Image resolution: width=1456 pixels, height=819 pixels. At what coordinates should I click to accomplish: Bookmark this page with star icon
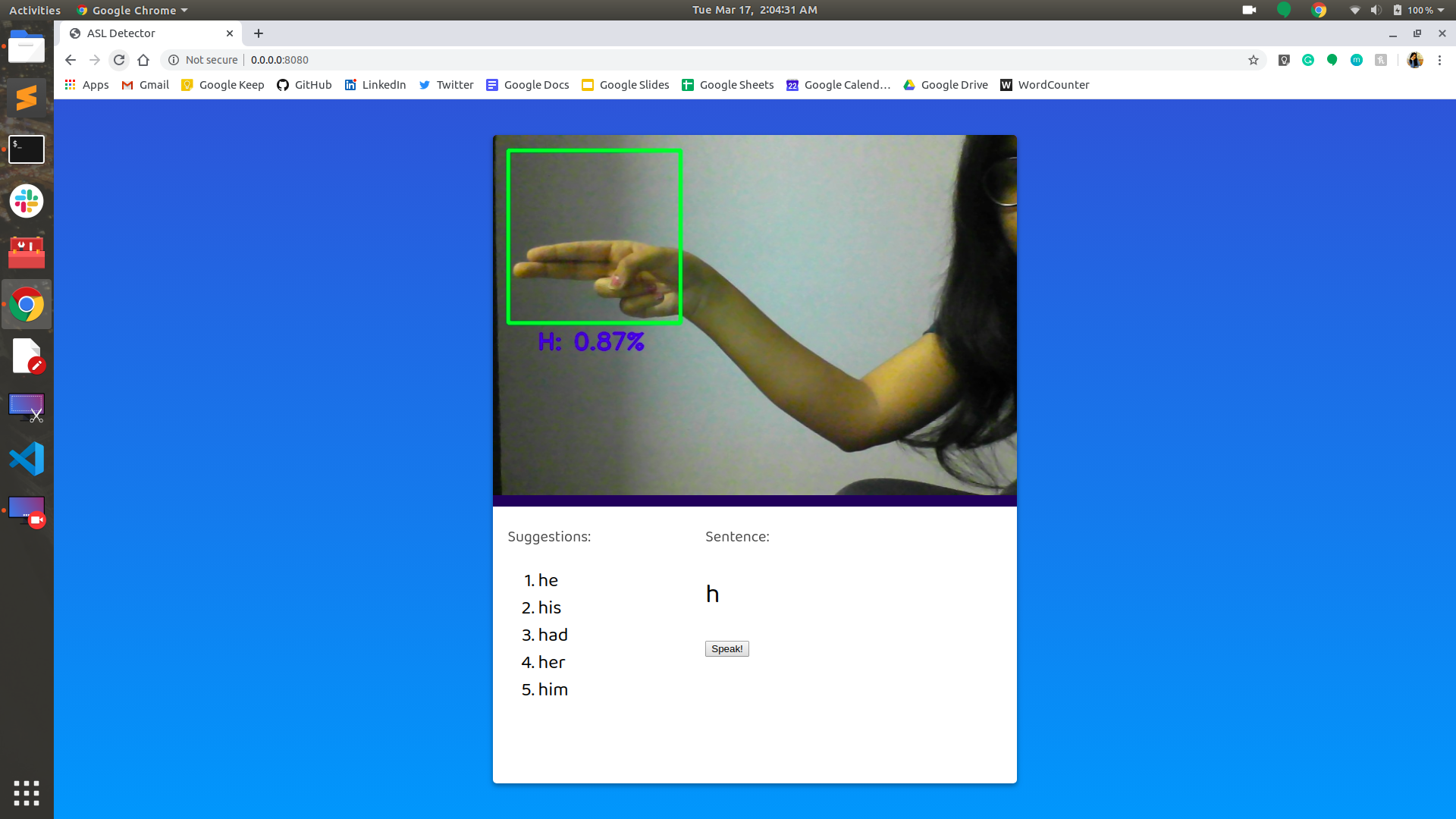click(x=1254, y=60)
